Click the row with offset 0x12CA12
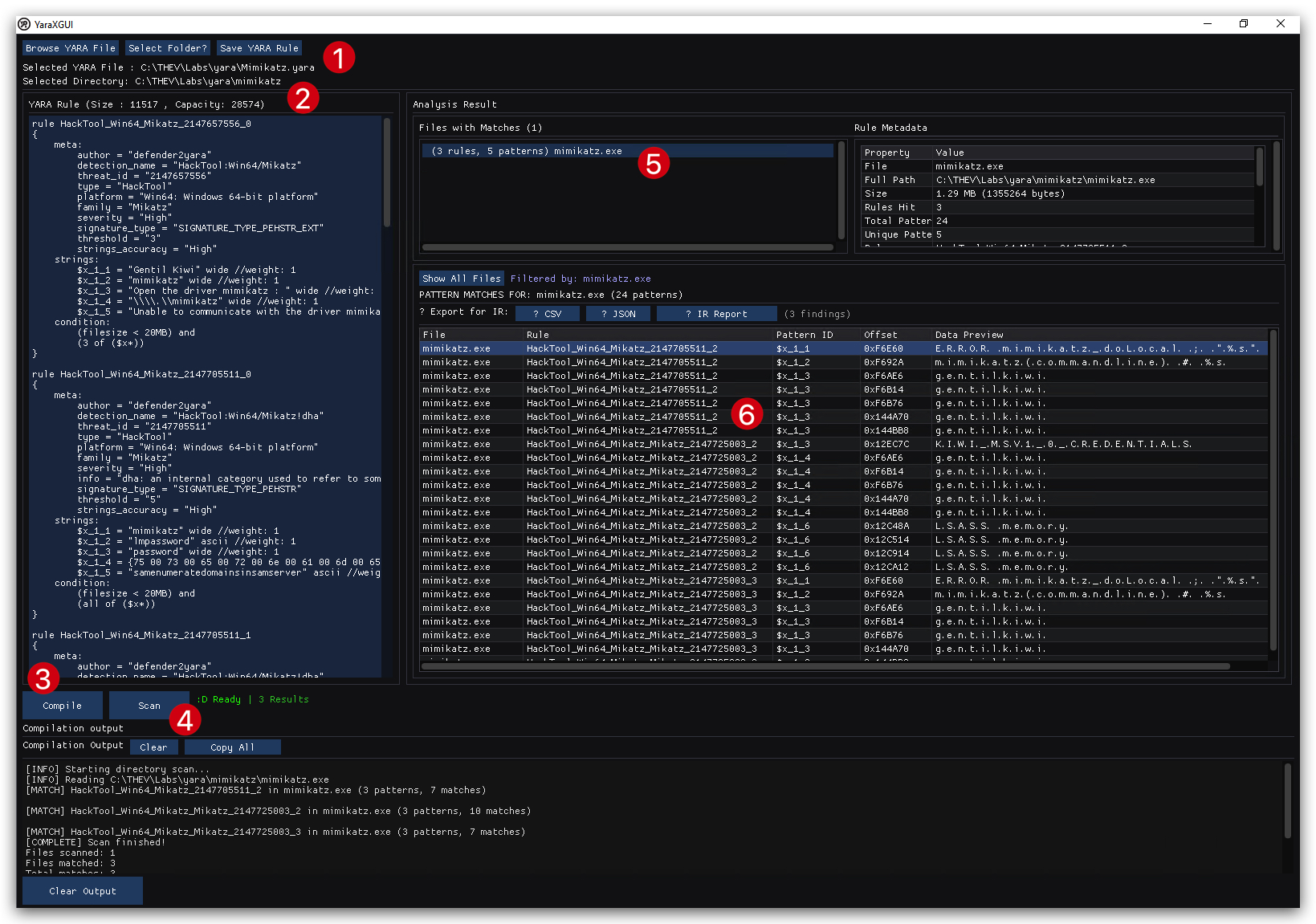The width and height of the screenshot is (1316, 924). pos(843,567)
